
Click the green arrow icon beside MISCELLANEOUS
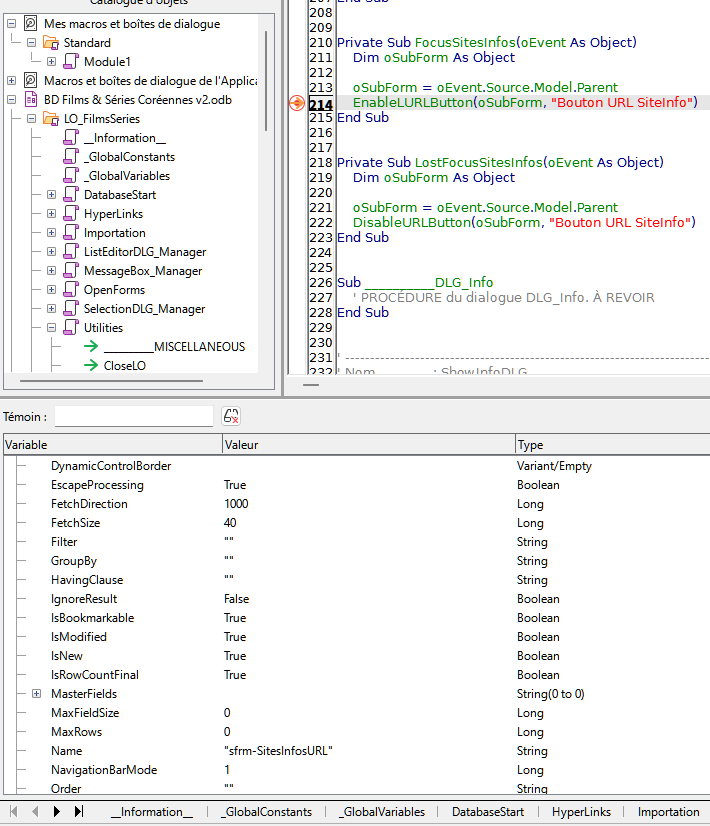coord(91,346)
